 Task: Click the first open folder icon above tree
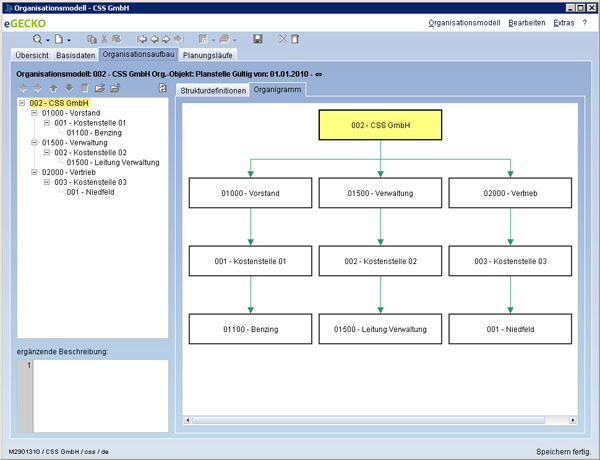pyautogui.click(x=99, y=88)
